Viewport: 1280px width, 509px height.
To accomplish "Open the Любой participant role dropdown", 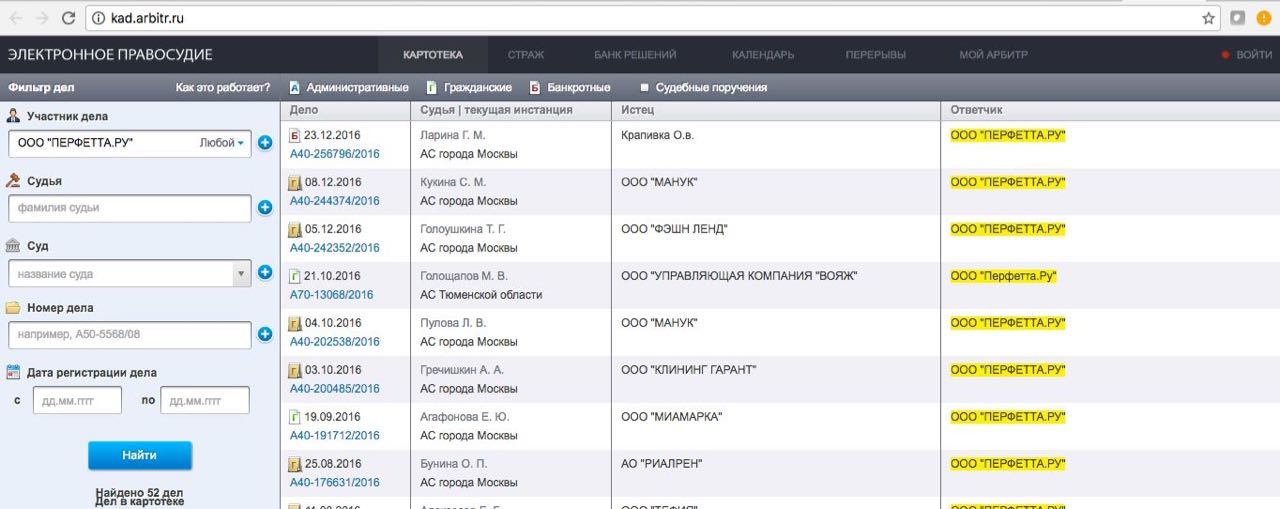I will pyautogui.click(x=222, y=143).
